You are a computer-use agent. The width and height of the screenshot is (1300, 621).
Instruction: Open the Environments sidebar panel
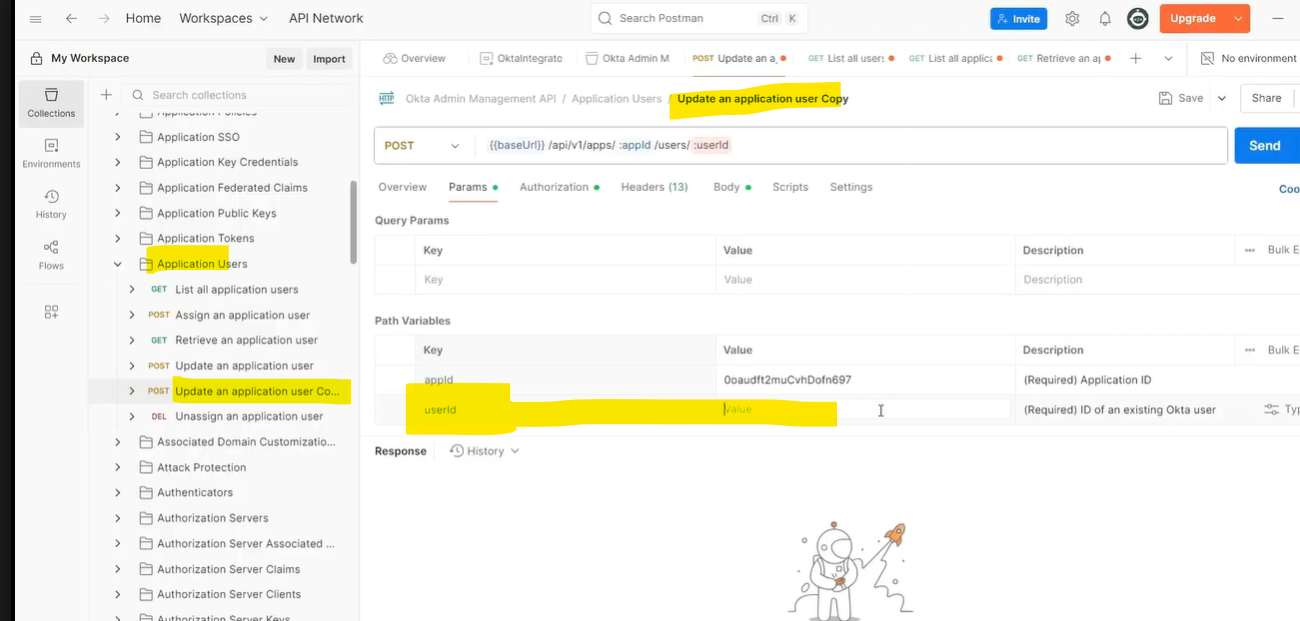coord(51,152)
